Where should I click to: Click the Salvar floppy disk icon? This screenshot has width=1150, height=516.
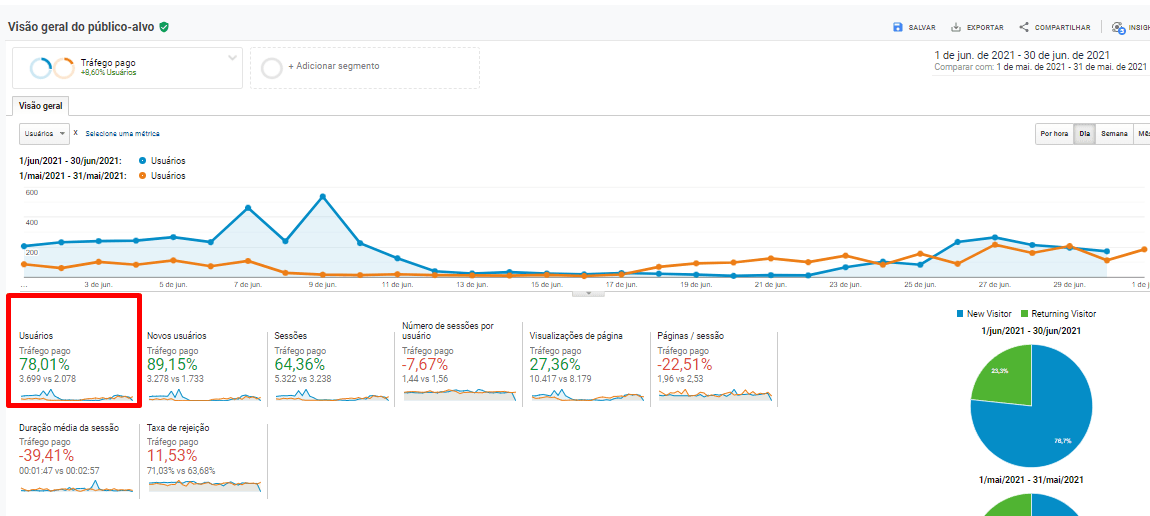[x=898, y=27]
